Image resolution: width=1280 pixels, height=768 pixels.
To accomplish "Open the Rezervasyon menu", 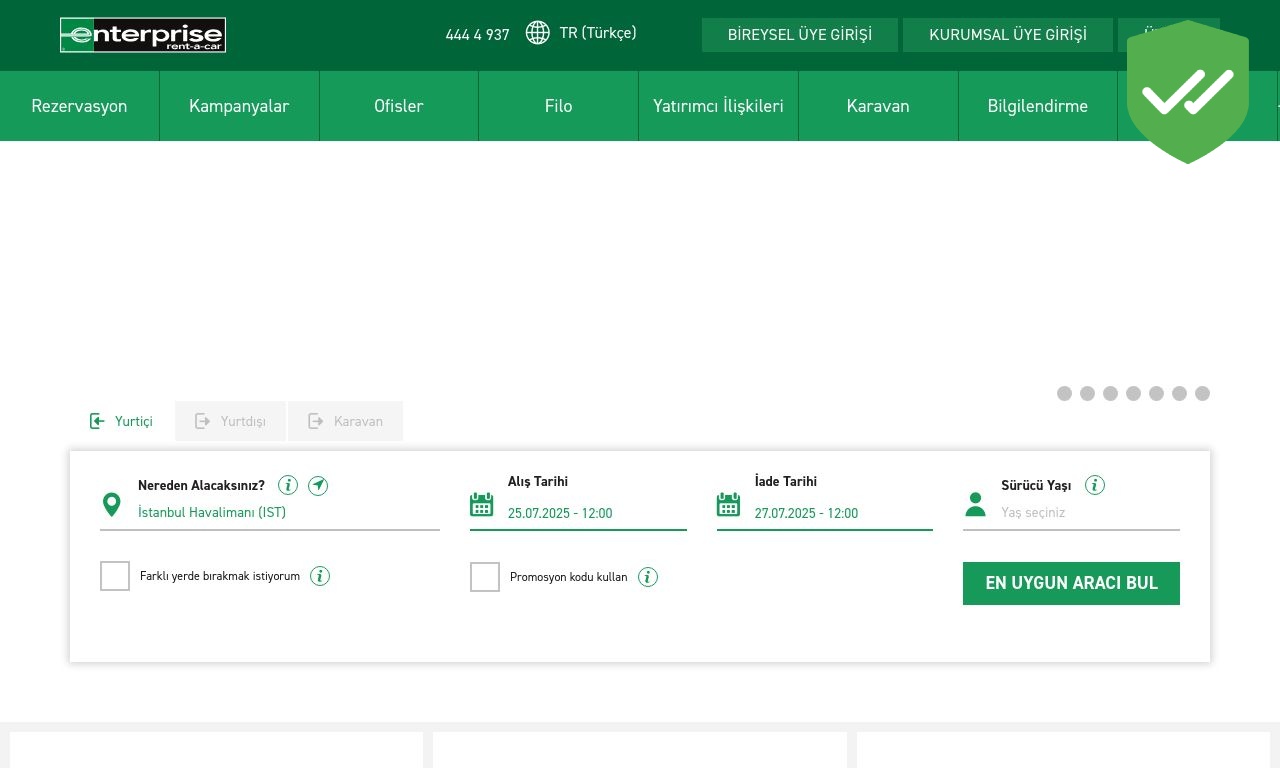I will pos(79,106).
